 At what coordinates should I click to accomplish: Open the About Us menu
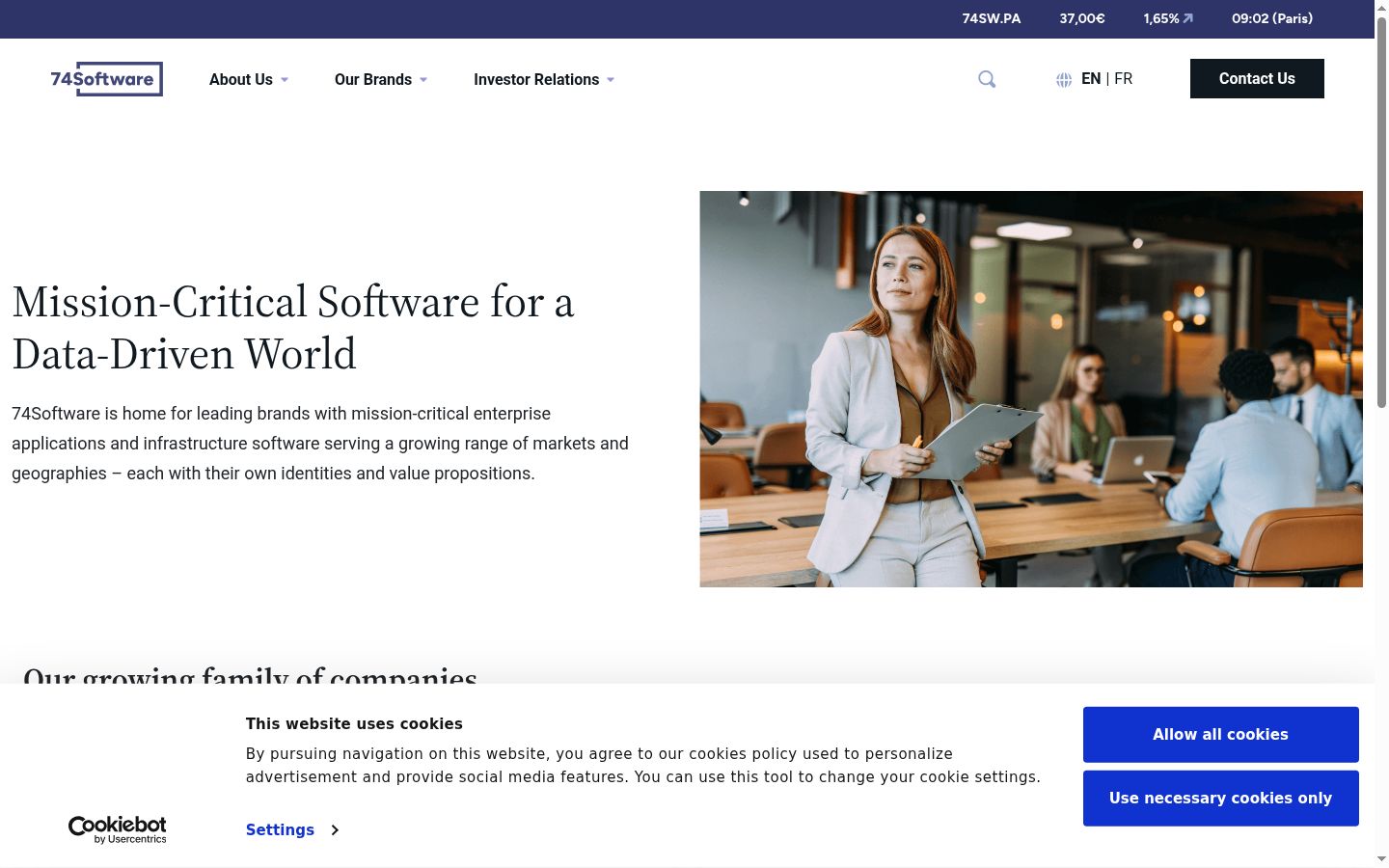pos(241,79)
